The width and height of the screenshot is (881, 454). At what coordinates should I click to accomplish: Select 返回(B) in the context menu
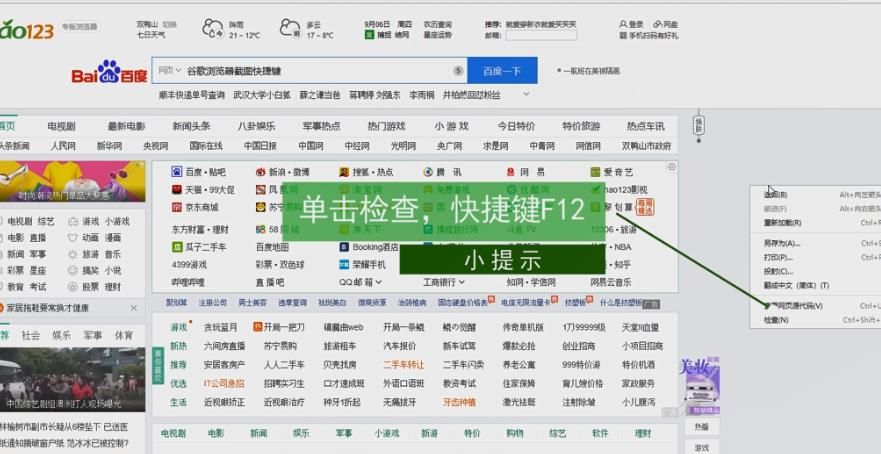coord(775,194)
